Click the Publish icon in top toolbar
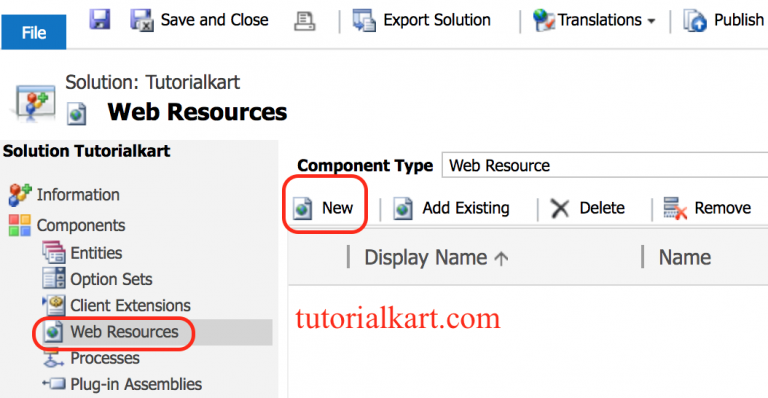This screenshot has width=768, height=398. tap(695, 21)
